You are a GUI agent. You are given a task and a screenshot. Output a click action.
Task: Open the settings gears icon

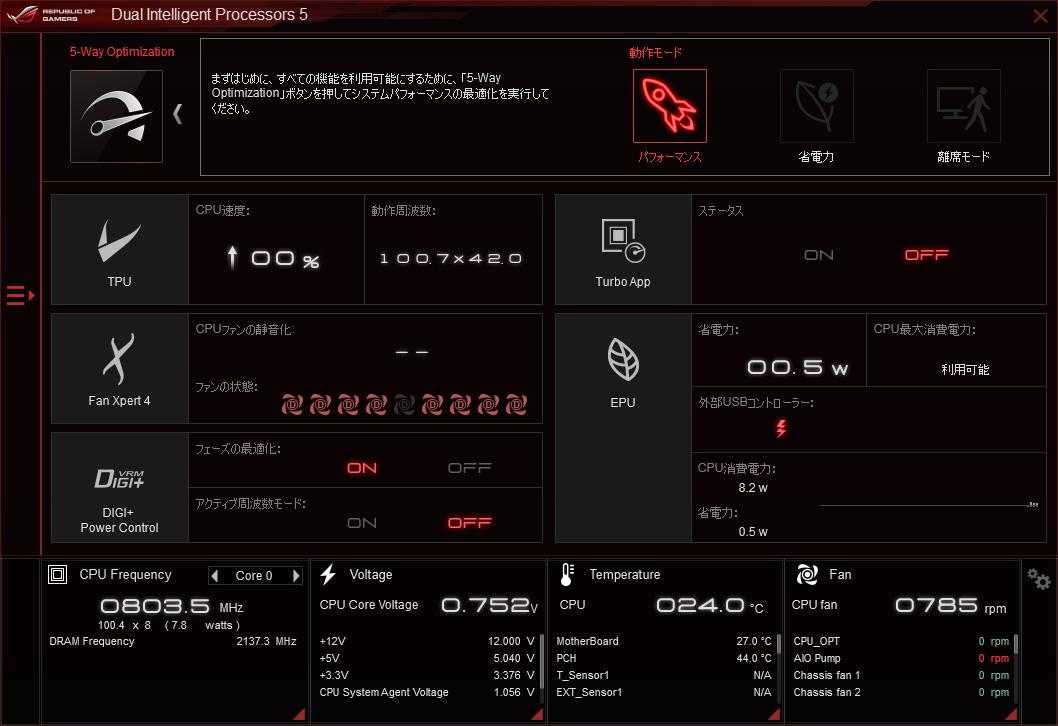coord(1038,579)
